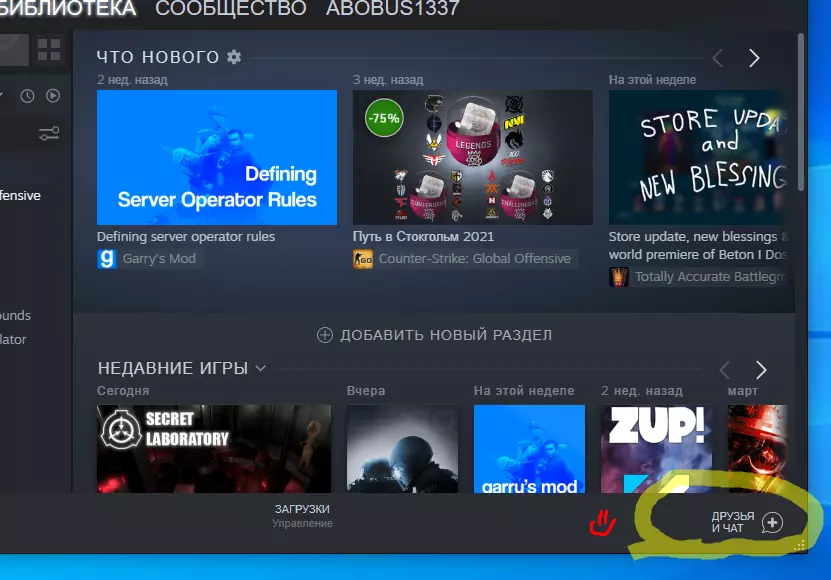Image resolution: width=831 pixels, height=580 pixels.
Task: Open Downloads manager at bottom
Action: pos(303,516)
